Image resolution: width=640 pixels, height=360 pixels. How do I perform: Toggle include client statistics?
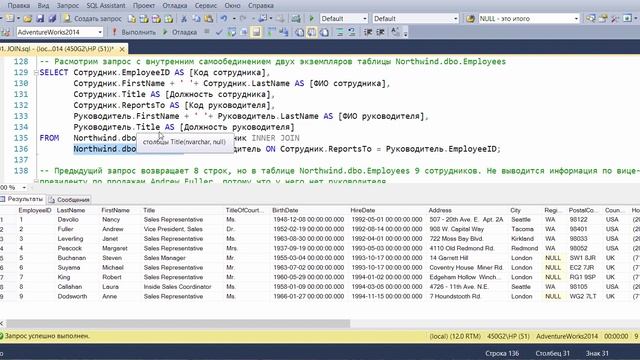(283, 32)
